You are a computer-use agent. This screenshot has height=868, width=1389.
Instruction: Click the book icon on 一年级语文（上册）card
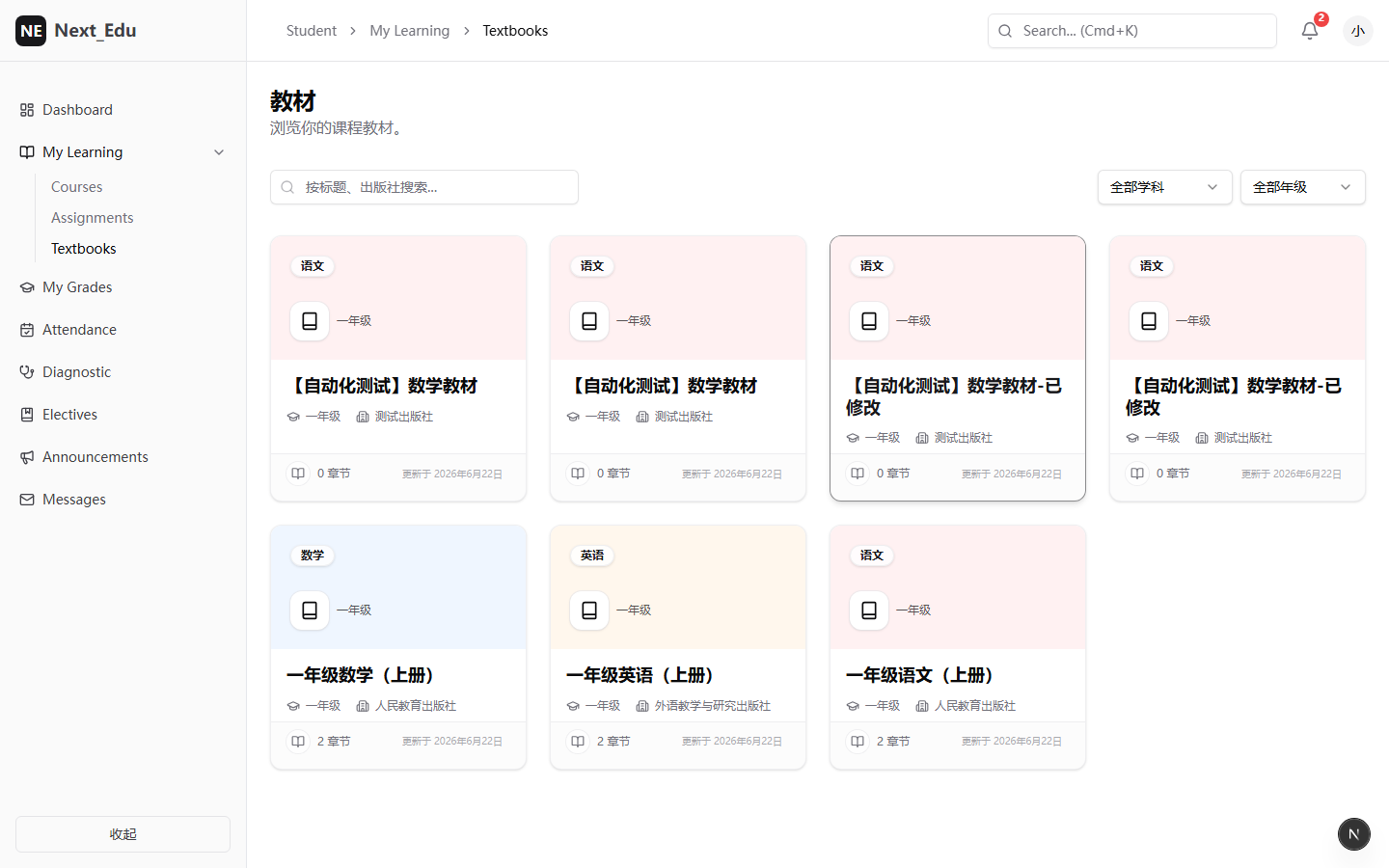869,610
